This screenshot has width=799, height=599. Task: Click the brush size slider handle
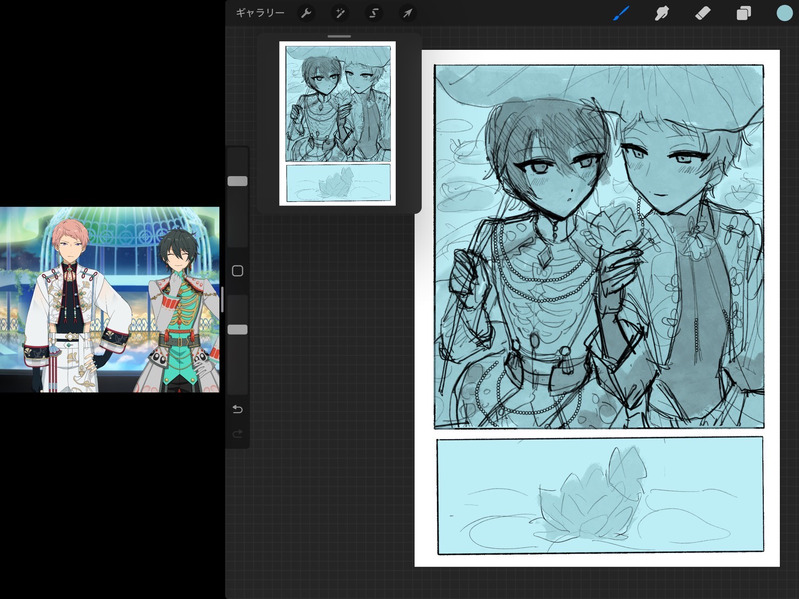point(237,181)
